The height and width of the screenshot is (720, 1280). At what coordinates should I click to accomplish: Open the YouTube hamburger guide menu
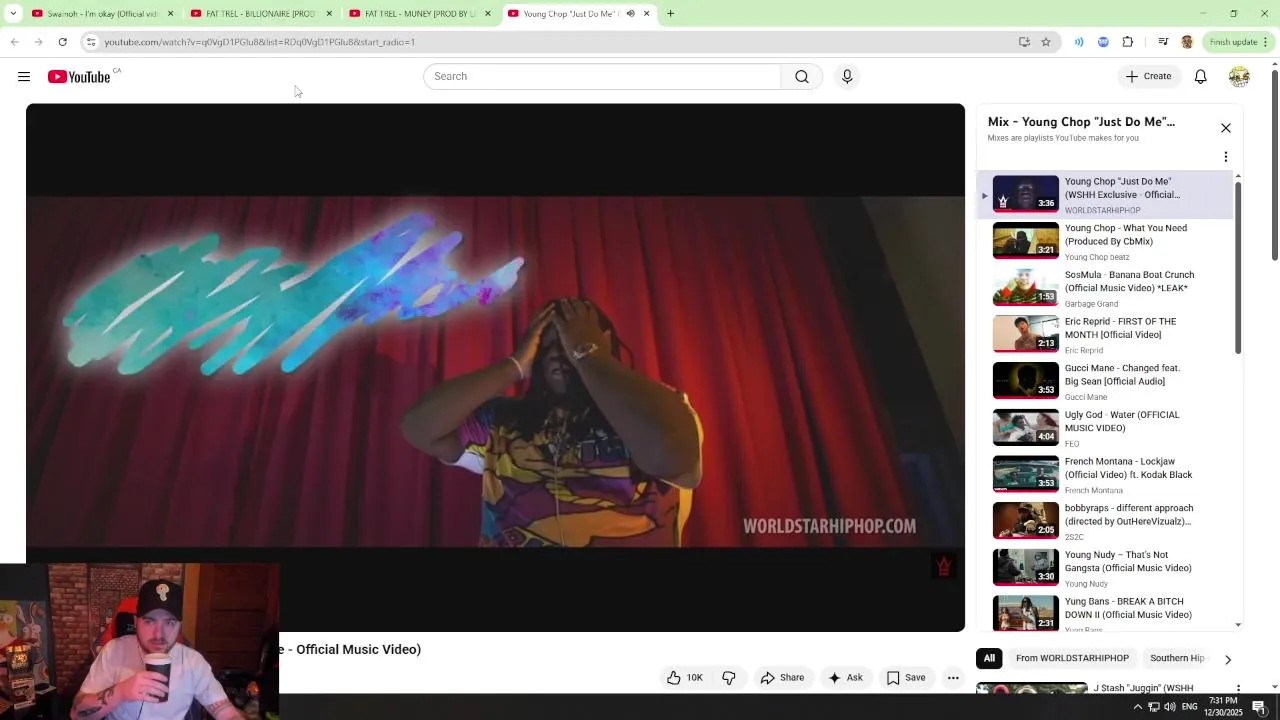pyautogui.click(x=24, y=77)
